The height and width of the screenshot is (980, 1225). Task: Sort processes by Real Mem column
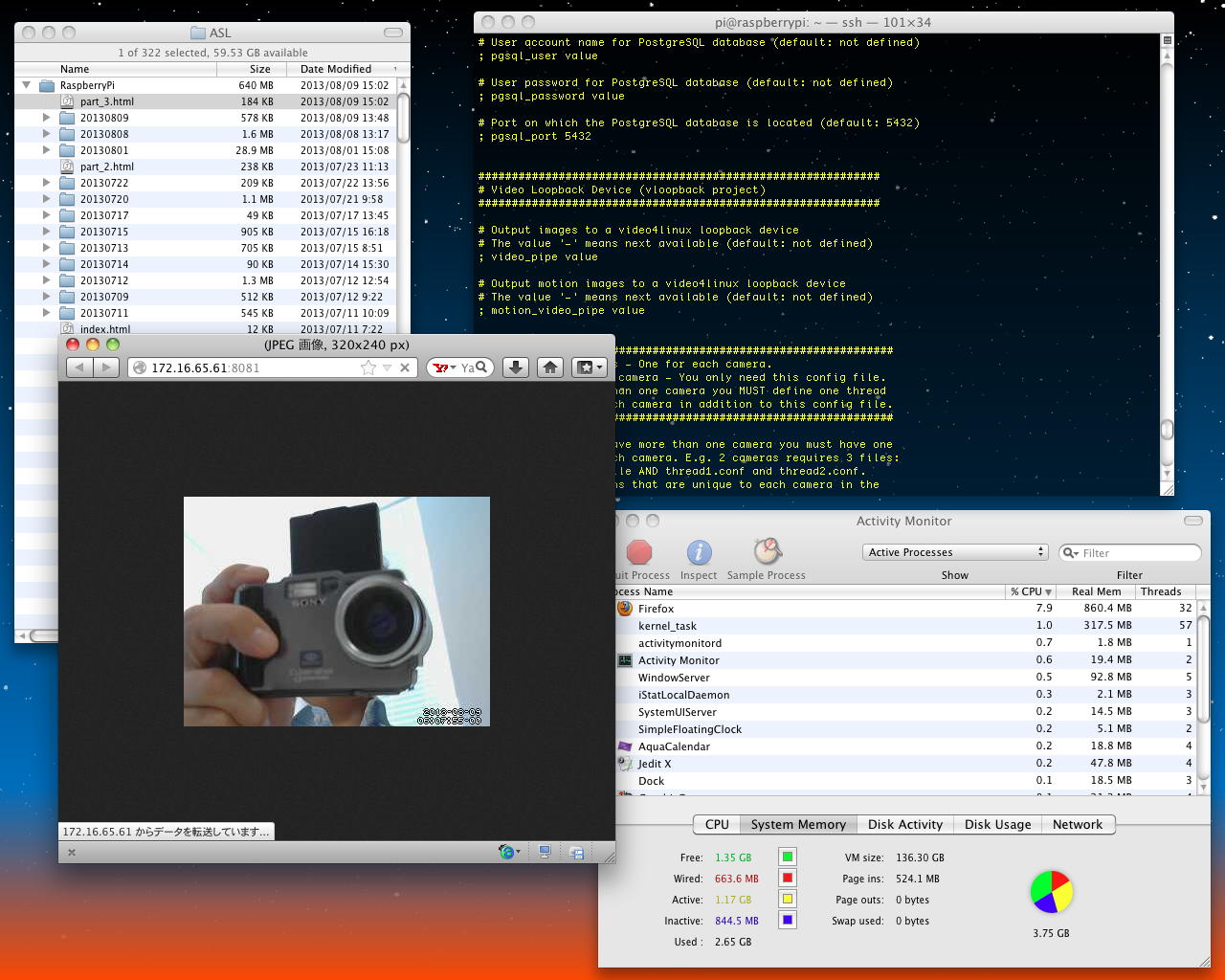pos(1096,591)
